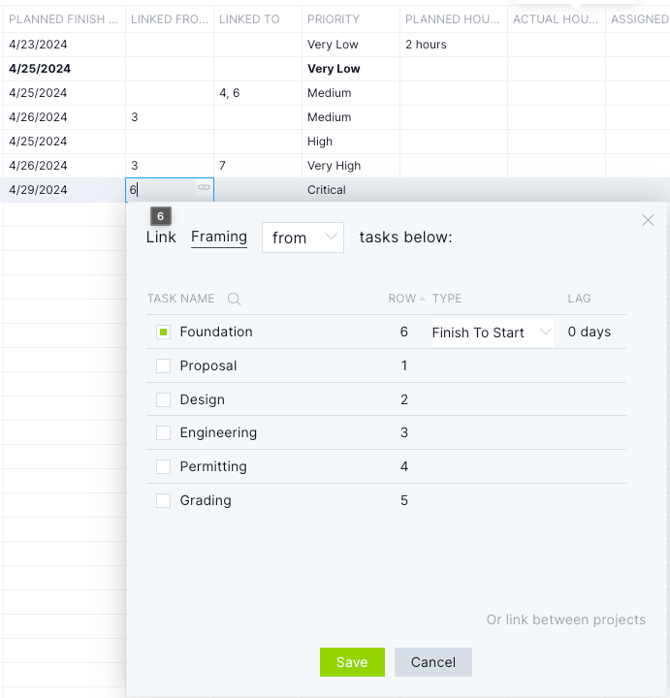Click the Grading task name
Image resolution: width=670 pixels, height=698 pixels.
coord(206,500)
